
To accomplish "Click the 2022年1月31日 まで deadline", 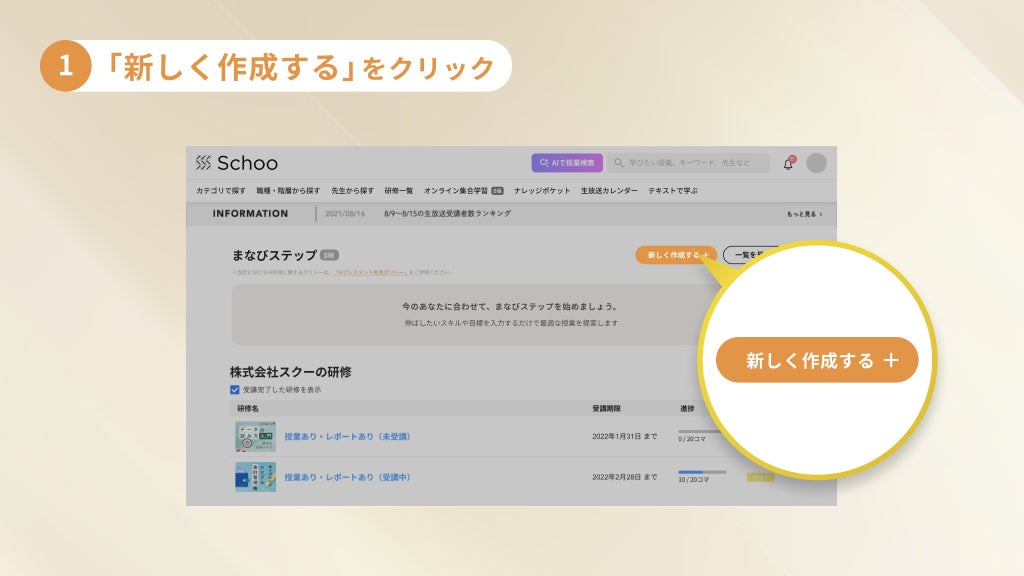I will [624, 436].
